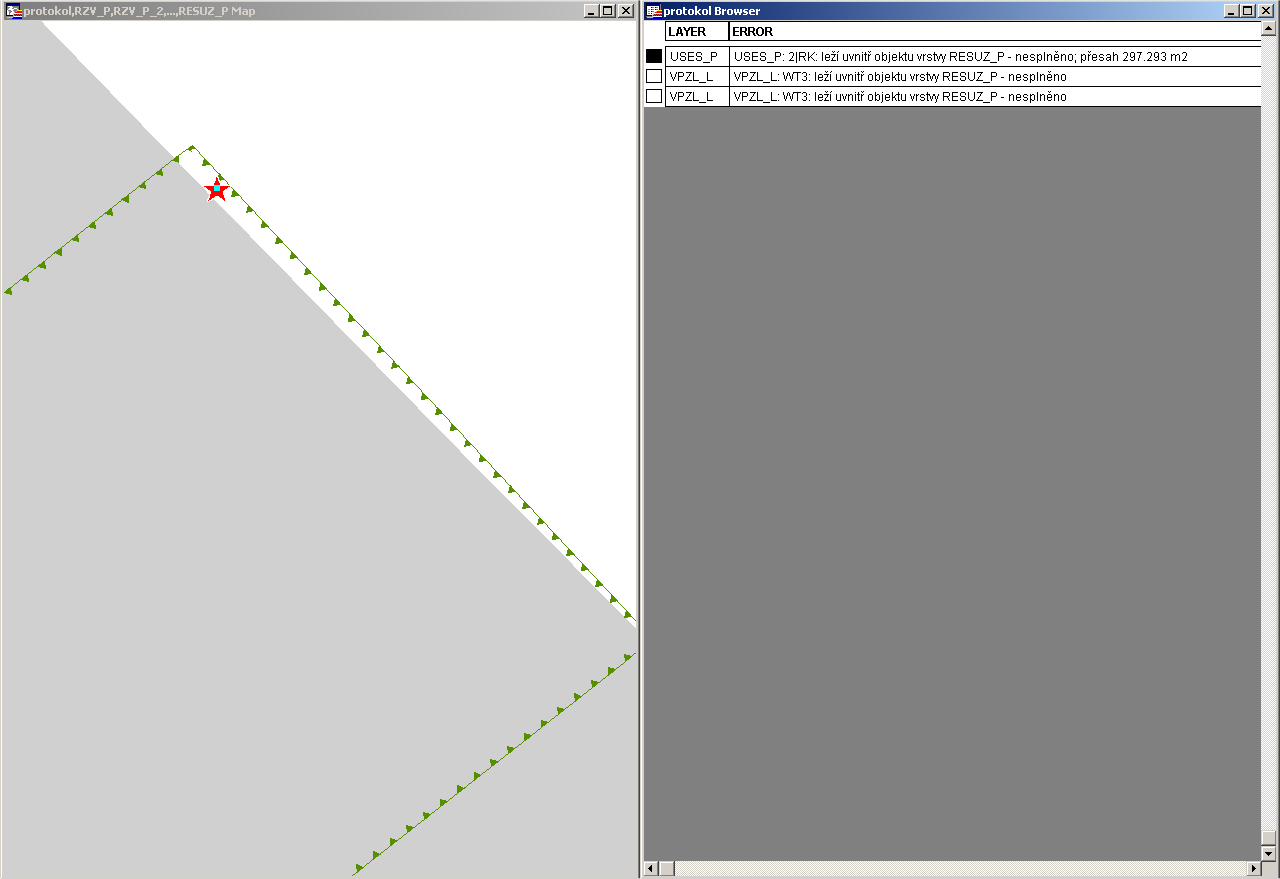Click the Browser horizontal scrollbar right arrow
This screenshot has height=879, width=1280.
pyautogui.click(x=1254, y=868)
